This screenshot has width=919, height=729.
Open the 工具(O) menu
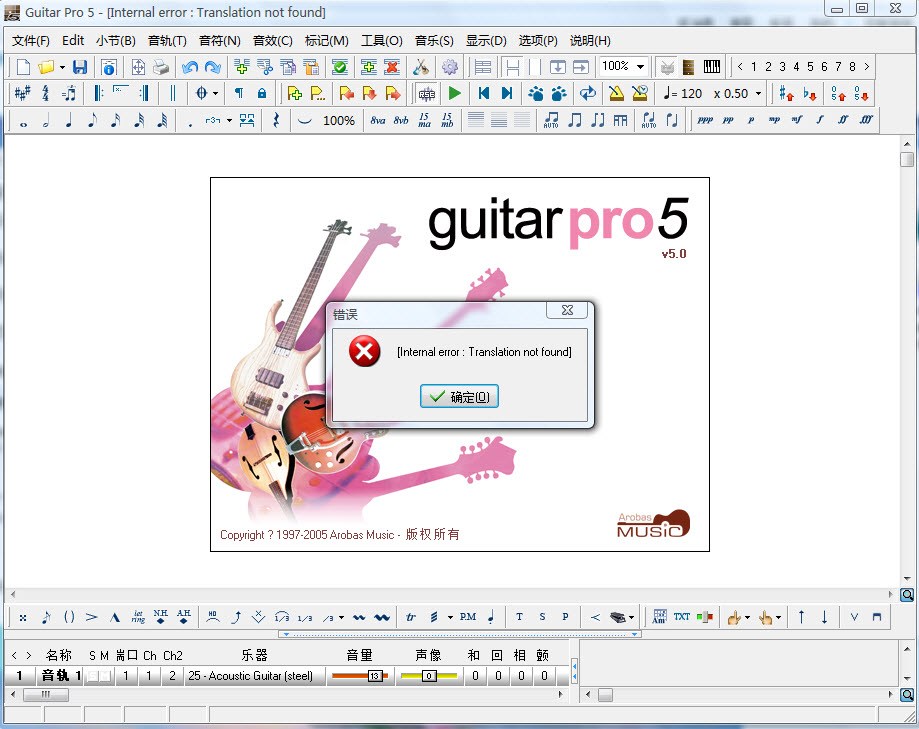(382, 40)
